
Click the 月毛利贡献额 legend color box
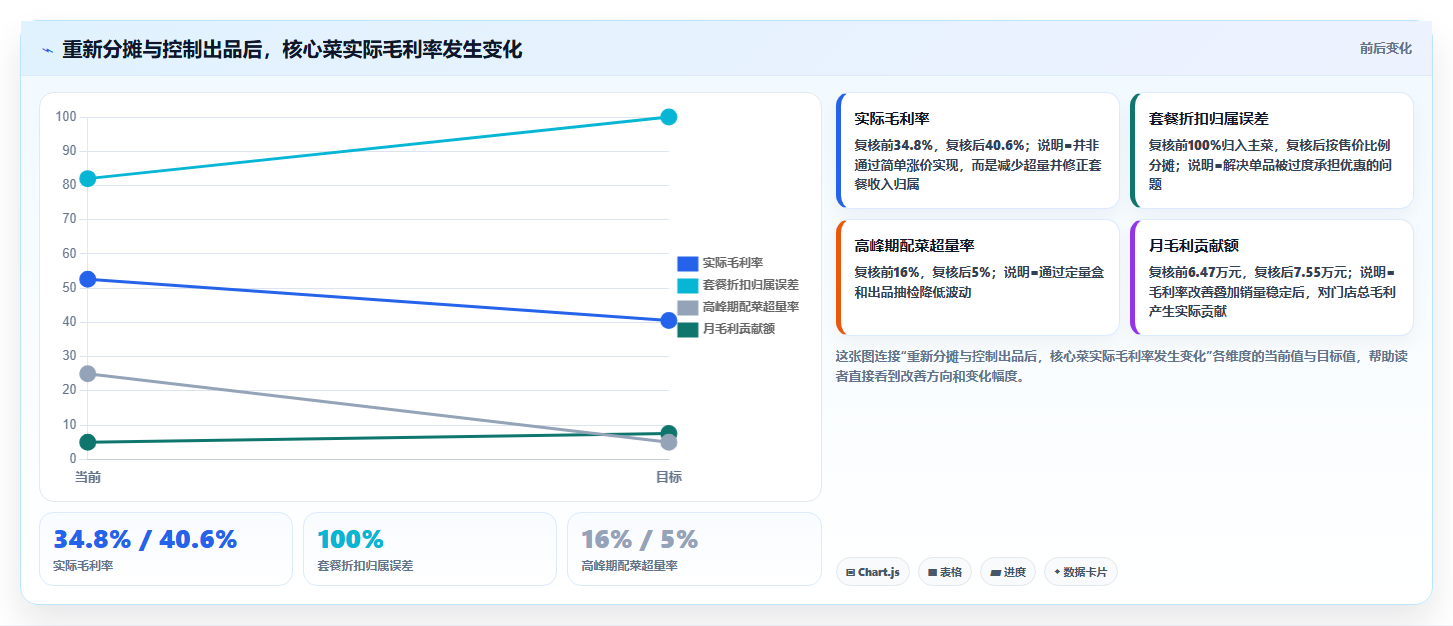point(687,329)
